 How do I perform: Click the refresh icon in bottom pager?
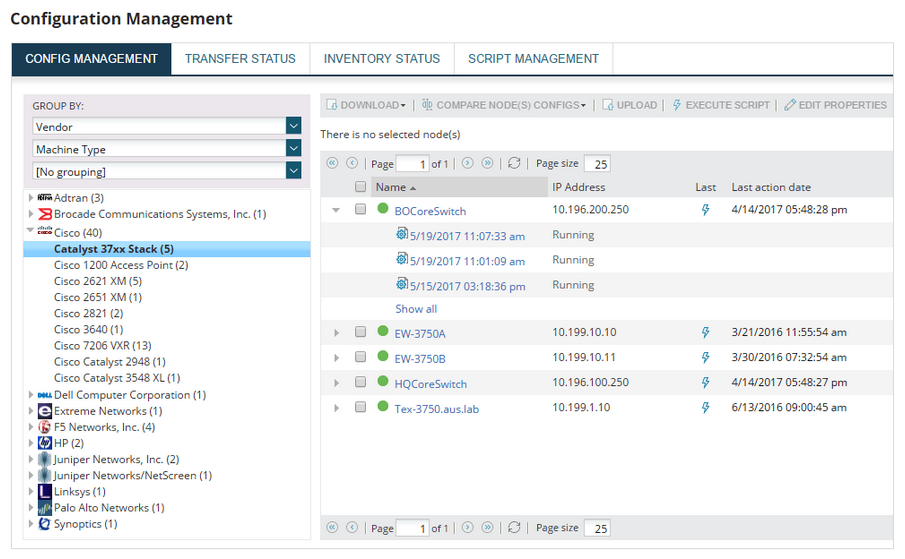click(514, 527)
